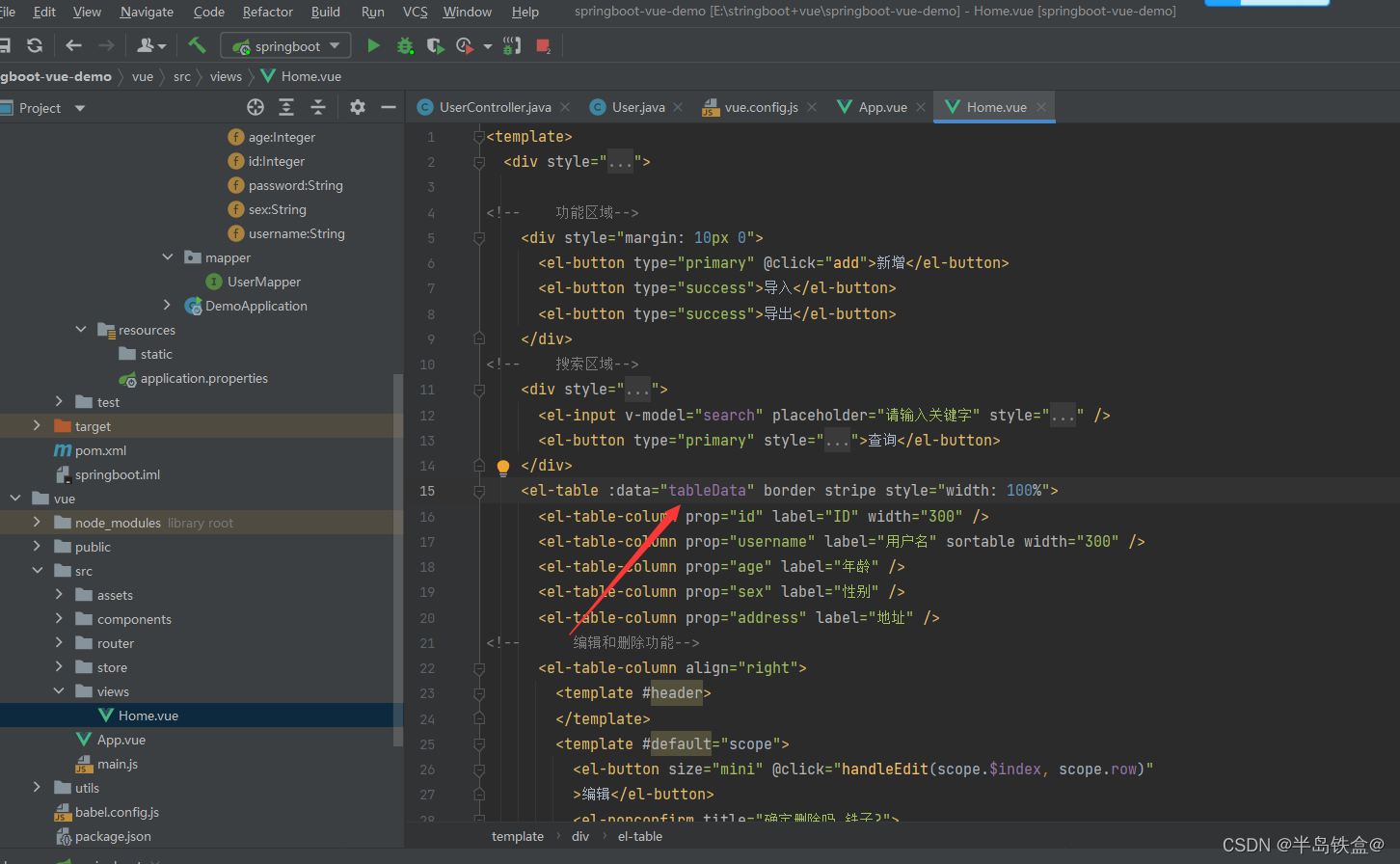Close the Home.vue editor tab
Image resolution: width=1400 pixels, height=864 pixels.
click(x=1041, y=107)
